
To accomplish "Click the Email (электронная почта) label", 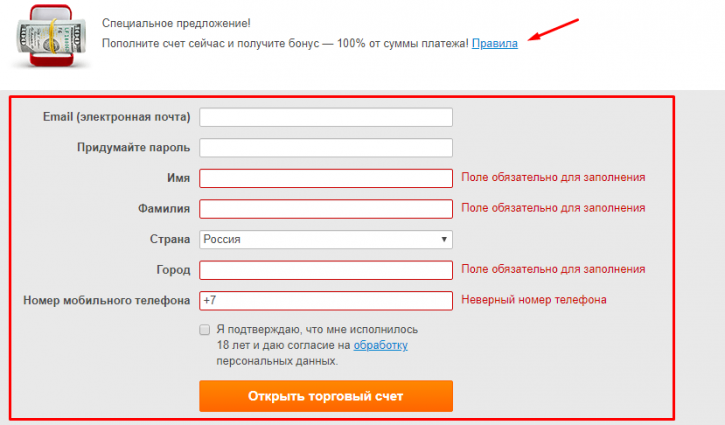I will 117,117.
